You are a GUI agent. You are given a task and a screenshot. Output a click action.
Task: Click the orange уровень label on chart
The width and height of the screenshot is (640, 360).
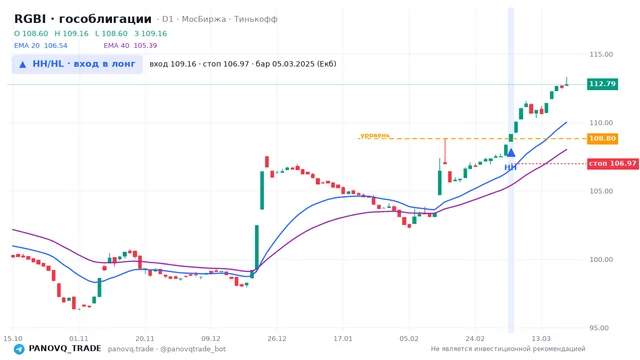pos(375,135)
